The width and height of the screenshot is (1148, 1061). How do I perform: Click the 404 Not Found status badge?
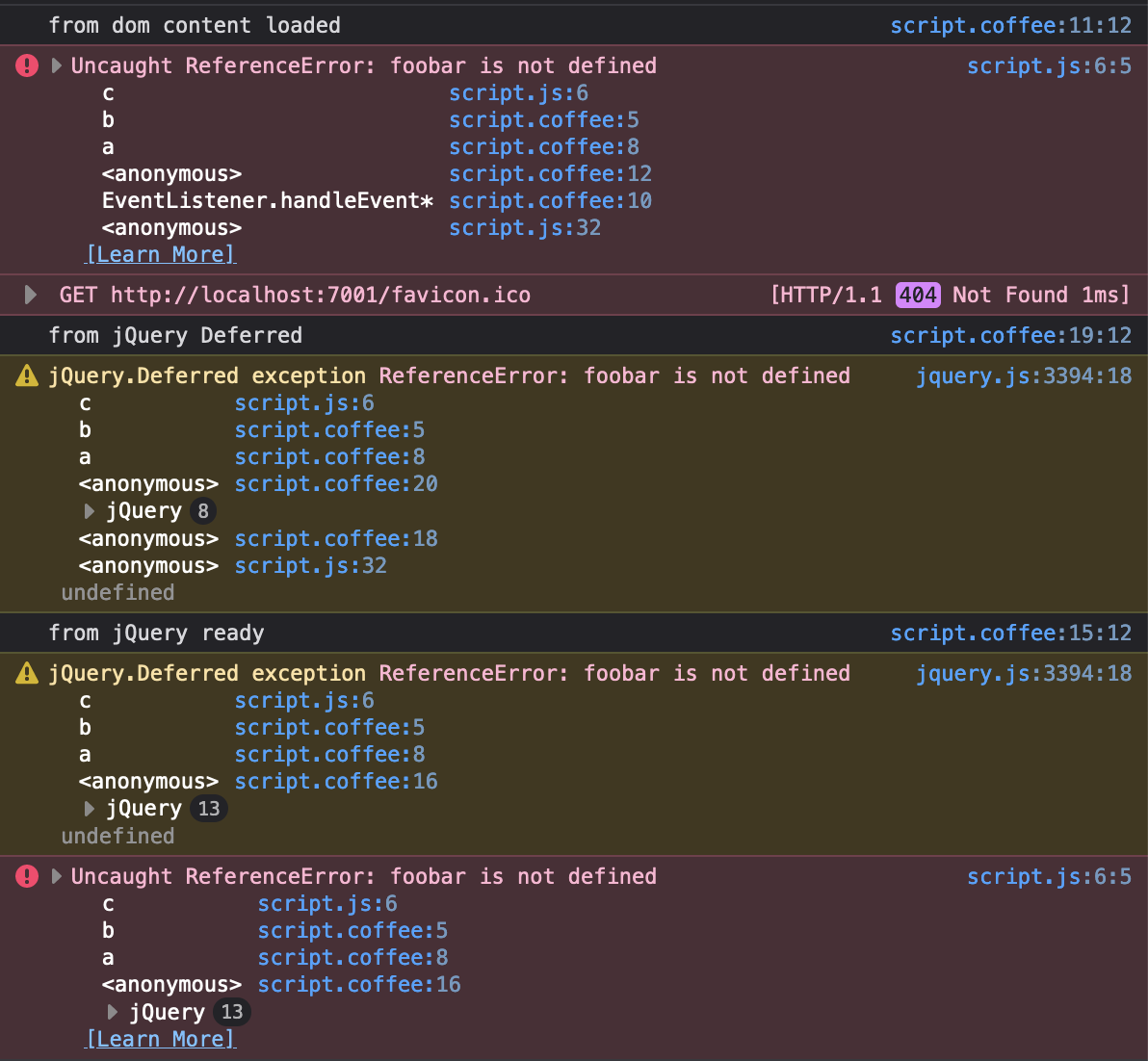(917, 295)
